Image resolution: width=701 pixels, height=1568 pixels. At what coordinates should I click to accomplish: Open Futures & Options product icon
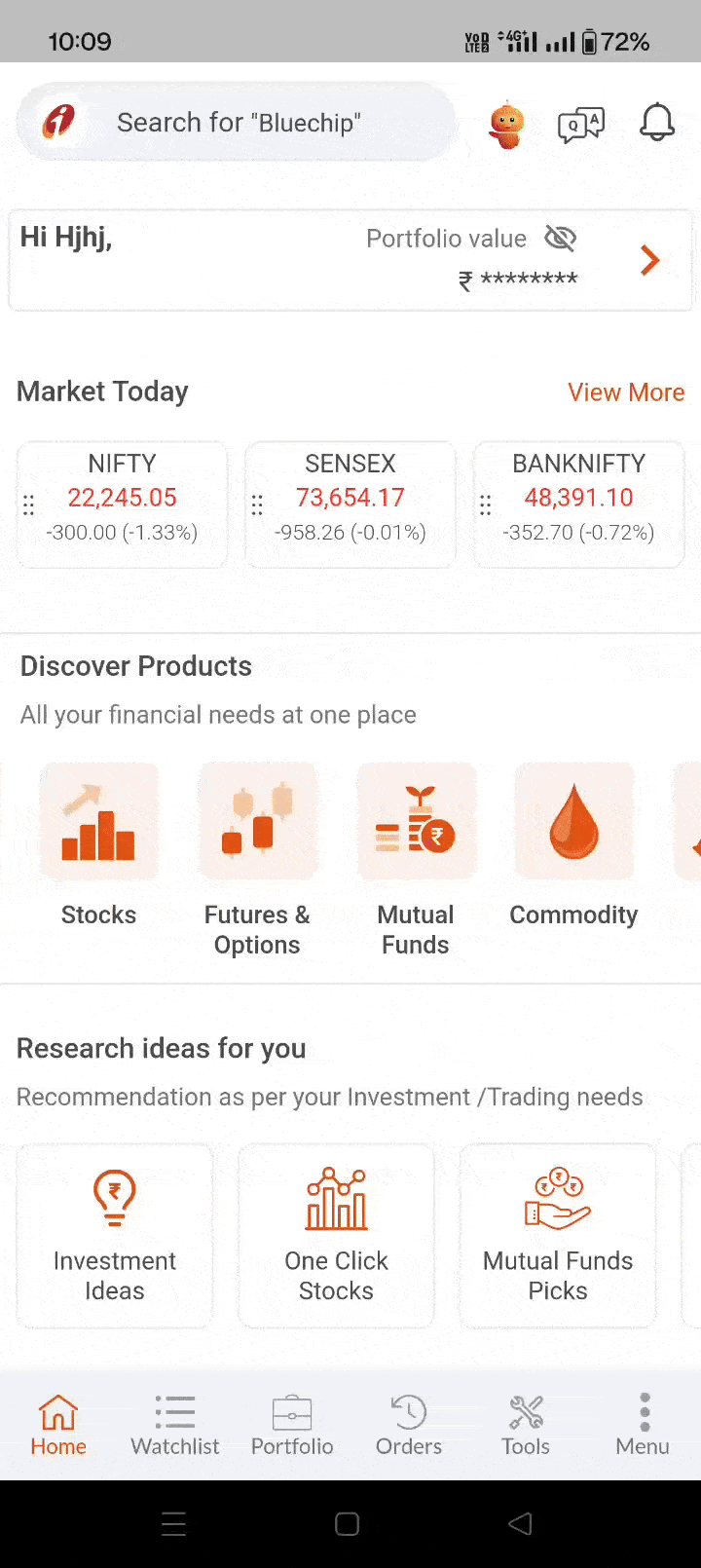tap(257, 823)
